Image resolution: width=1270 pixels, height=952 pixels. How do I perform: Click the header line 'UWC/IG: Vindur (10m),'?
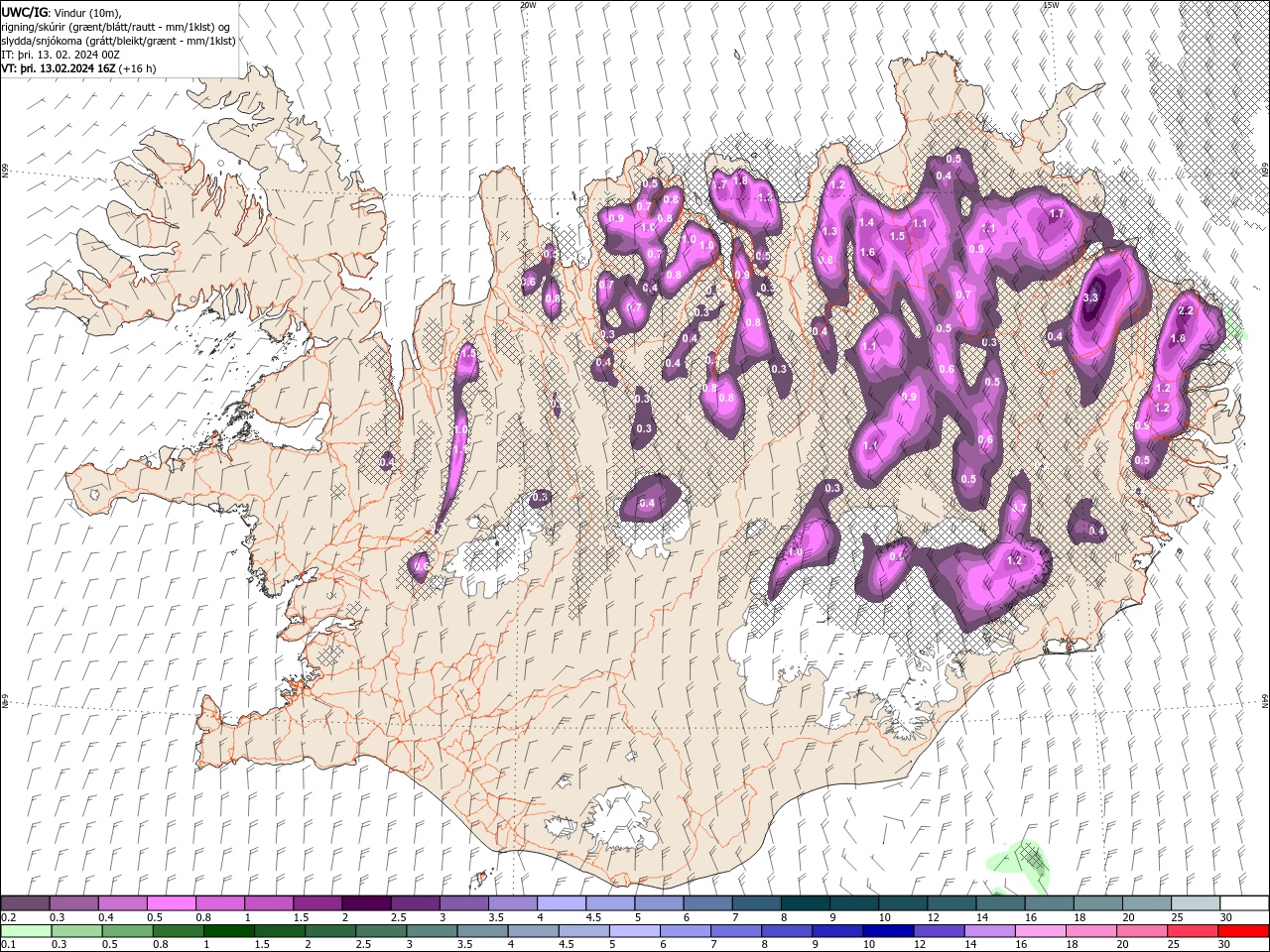pos(60,12)
